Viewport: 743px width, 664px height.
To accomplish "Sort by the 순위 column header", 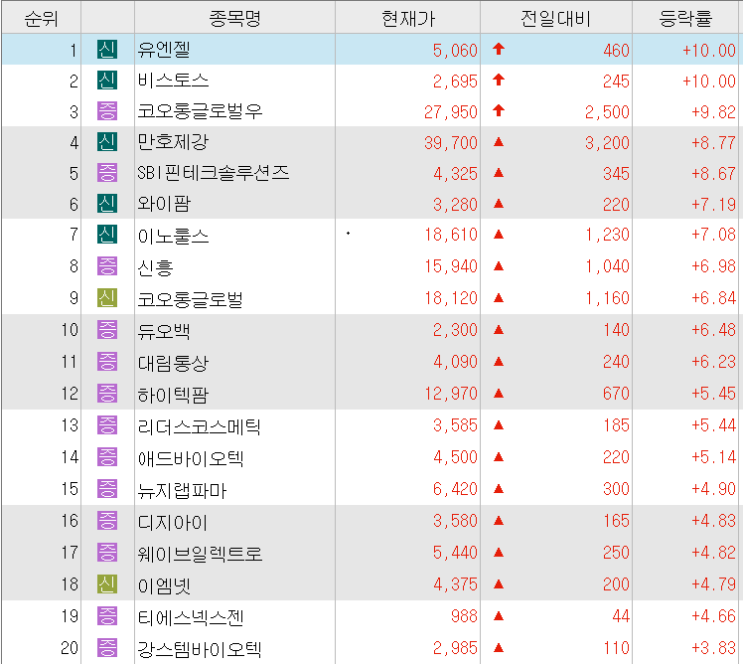I will [x=41, y=18].
